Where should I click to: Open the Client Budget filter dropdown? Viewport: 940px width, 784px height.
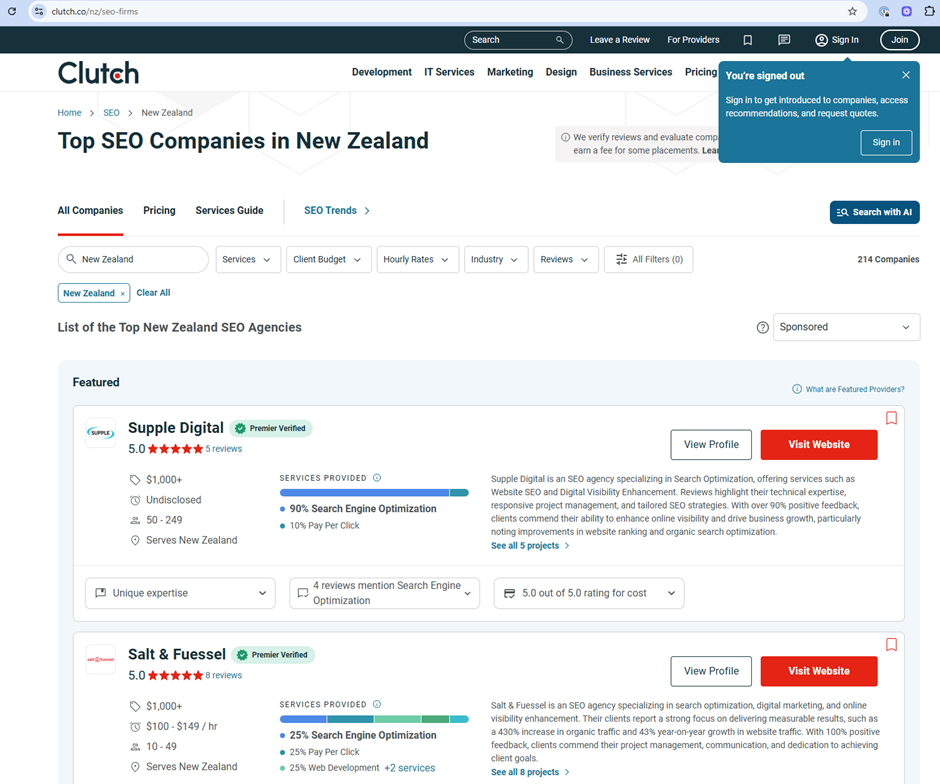[x=329, y=260]
